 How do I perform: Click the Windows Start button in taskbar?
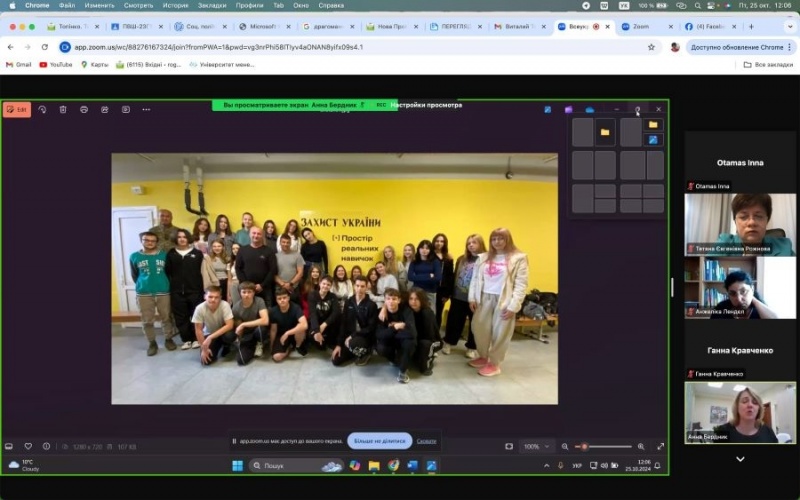[238, 465]
